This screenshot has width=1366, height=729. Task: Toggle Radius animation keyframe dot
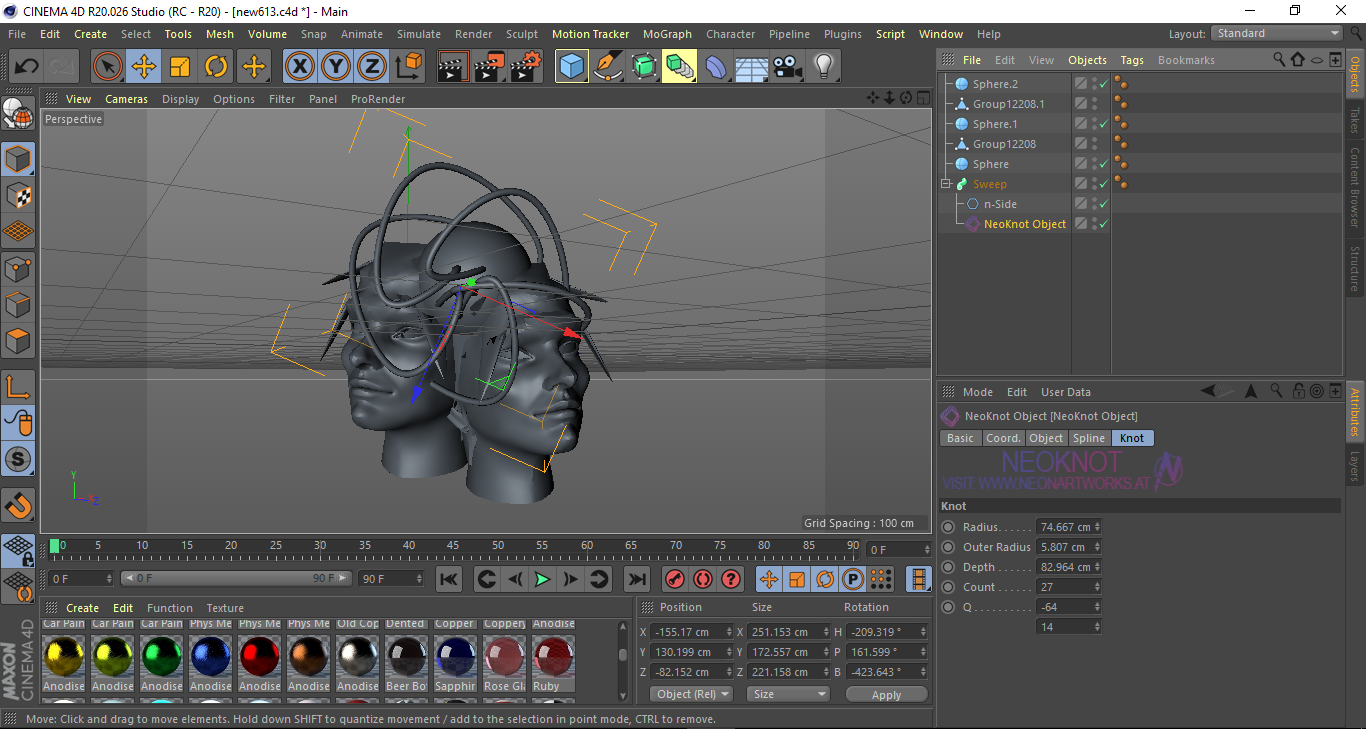(948, 527)
